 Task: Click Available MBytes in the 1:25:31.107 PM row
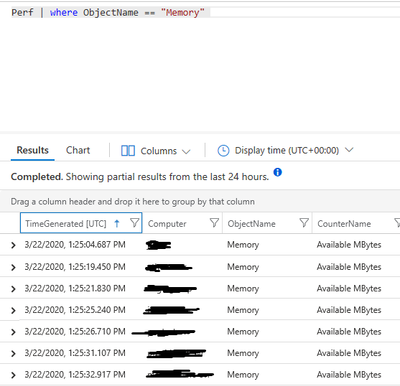[349, 353]
